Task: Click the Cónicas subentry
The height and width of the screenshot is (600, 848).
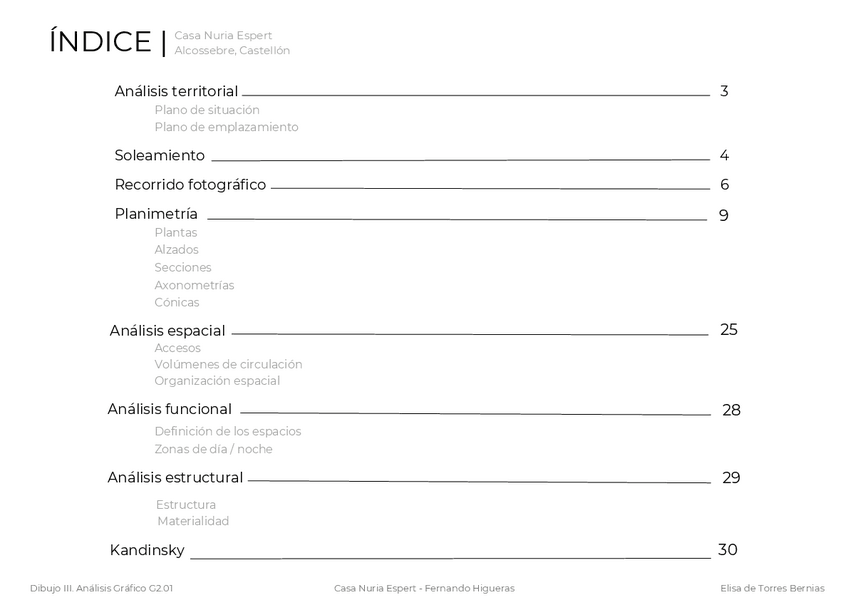Action: pyautogui.click(x=177, y=303)
